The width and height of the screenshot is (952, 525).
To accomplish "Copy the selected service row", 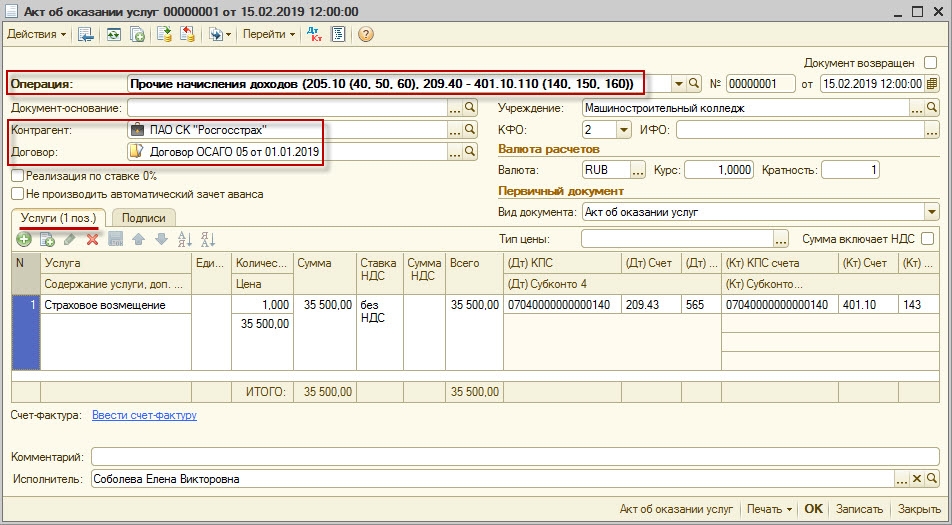I will click(x=47, y=239).
